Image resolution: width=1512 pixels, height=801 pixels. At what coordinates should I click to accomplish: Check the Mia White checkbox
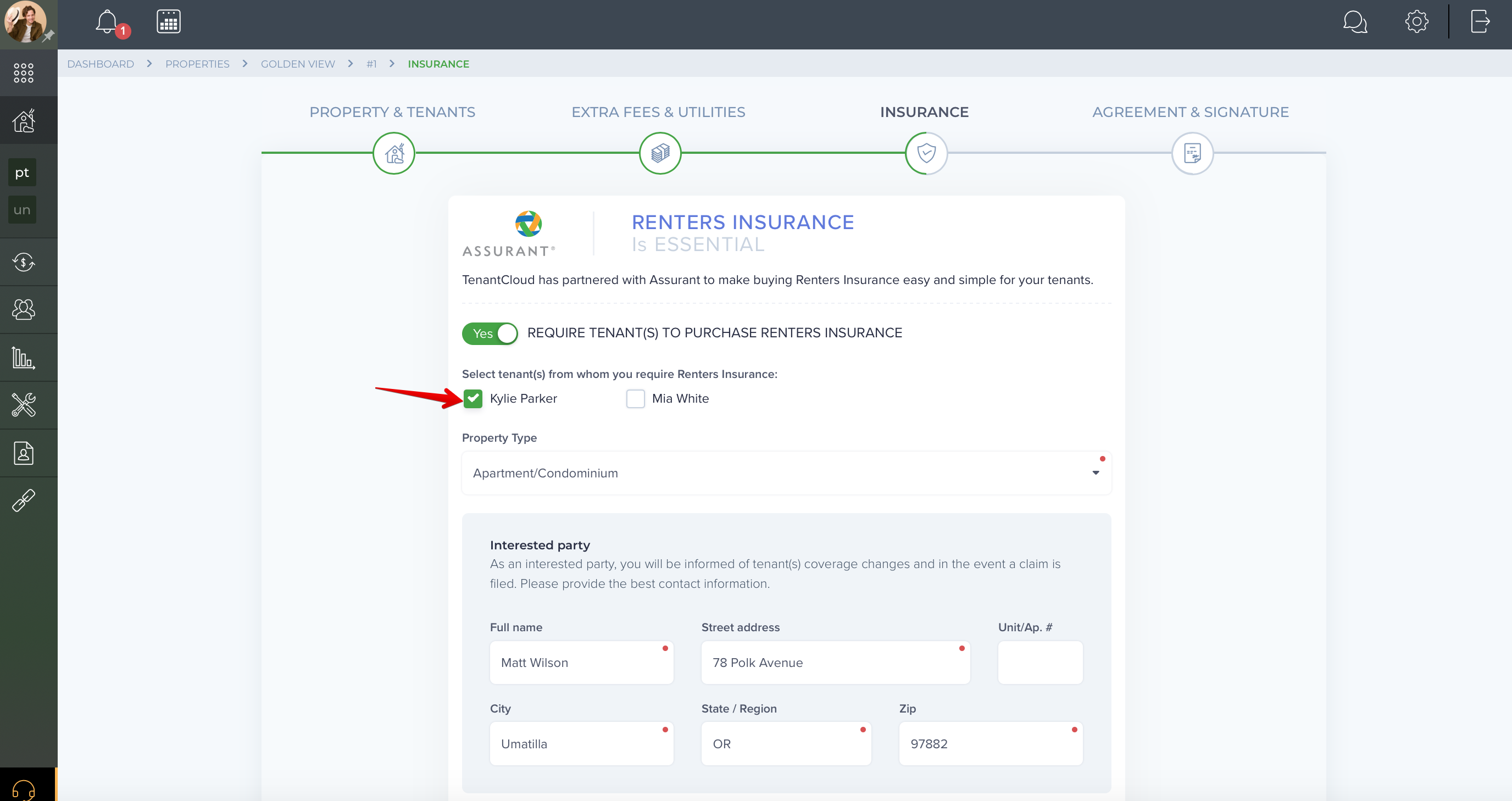pyautogui.click(x=636, y=398)
